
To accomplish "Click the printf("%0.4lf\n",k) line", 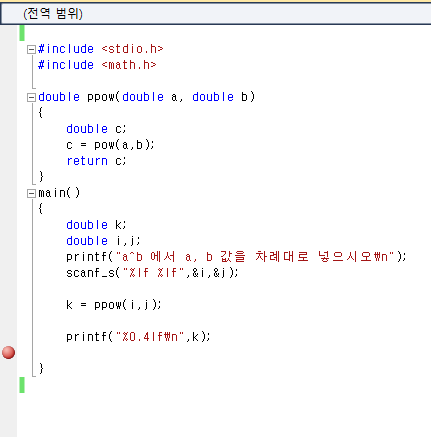I will (138, 337).
